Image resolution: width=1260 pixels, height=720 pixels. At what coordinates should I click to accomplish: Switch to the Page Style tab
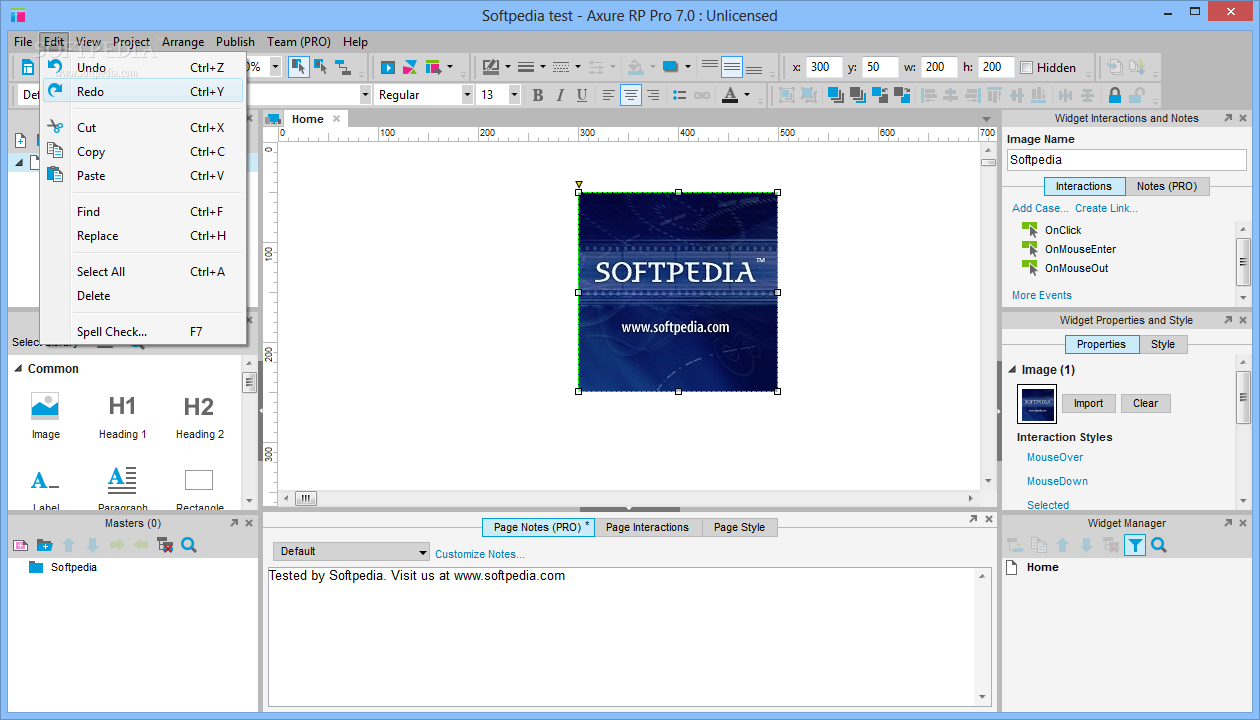[x=739, y=527]
